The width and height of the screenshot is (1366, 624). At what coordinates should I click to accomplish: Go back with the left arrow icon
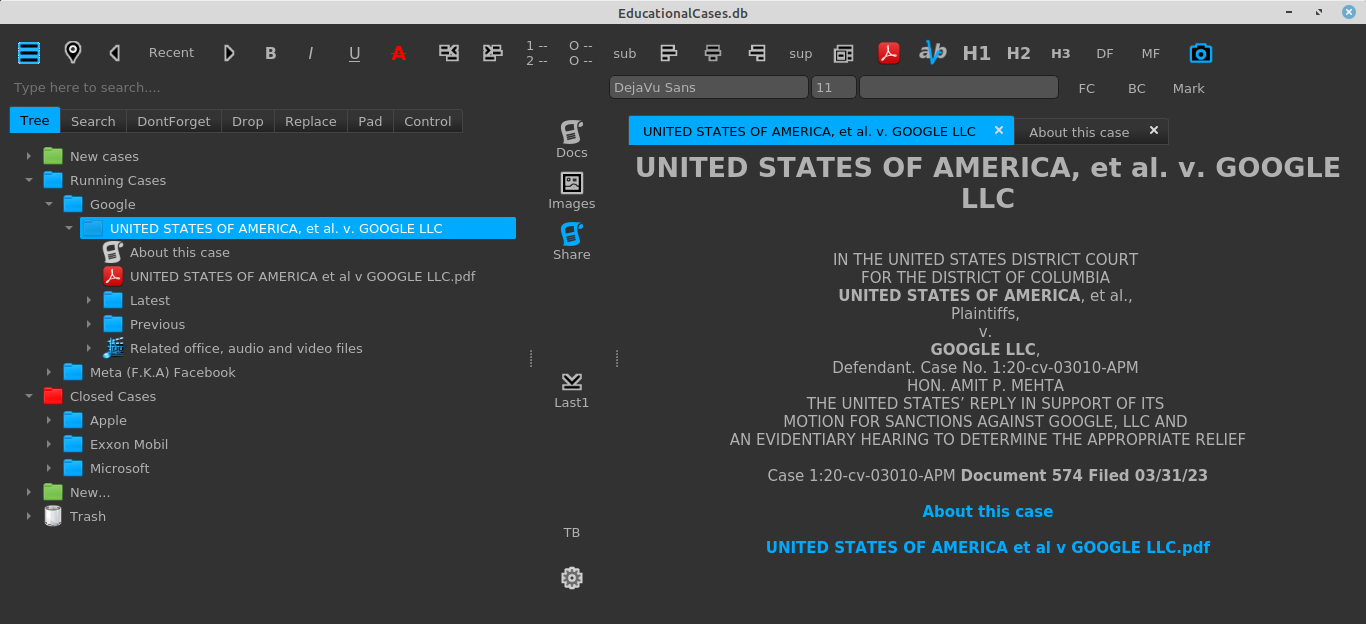[x=115, y=53]
